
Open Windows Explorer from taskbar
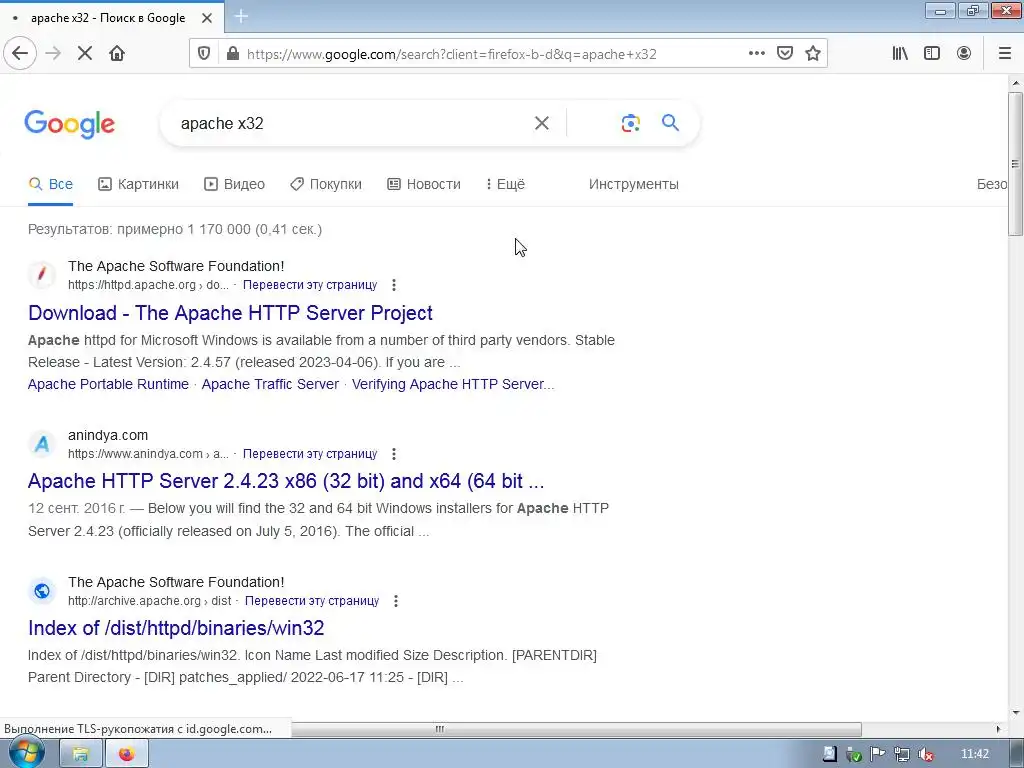coord(81,754)
